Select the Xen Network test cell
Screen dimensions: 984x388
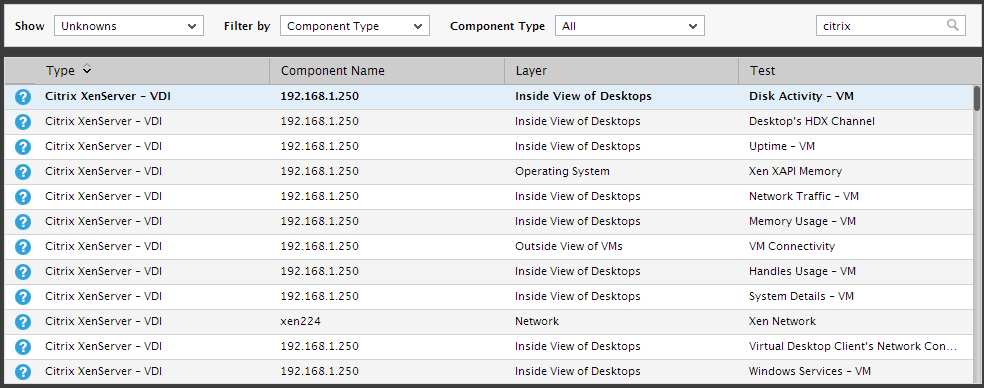[783, 321]
